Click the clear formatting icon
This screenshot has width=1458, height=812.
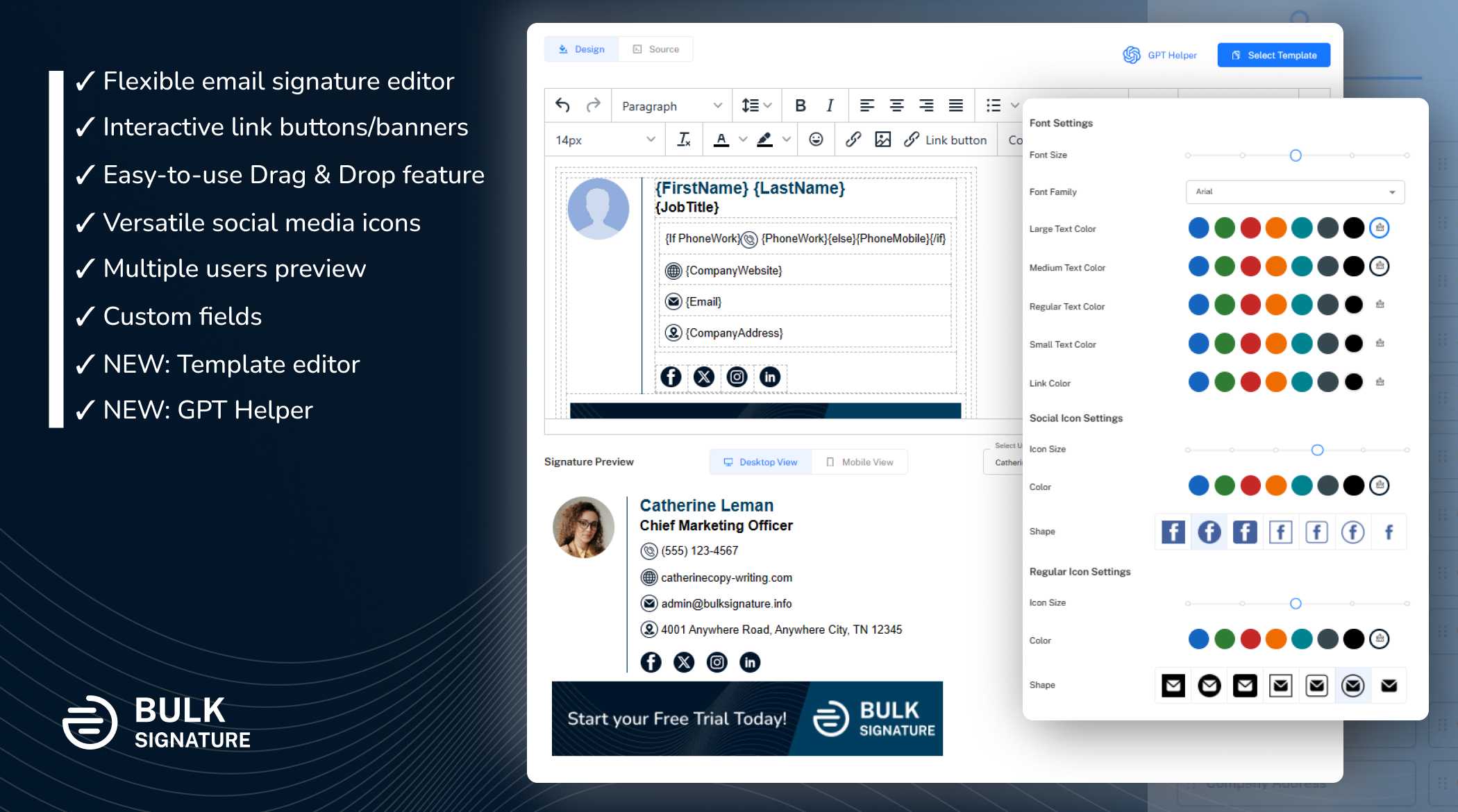(683, 139)
